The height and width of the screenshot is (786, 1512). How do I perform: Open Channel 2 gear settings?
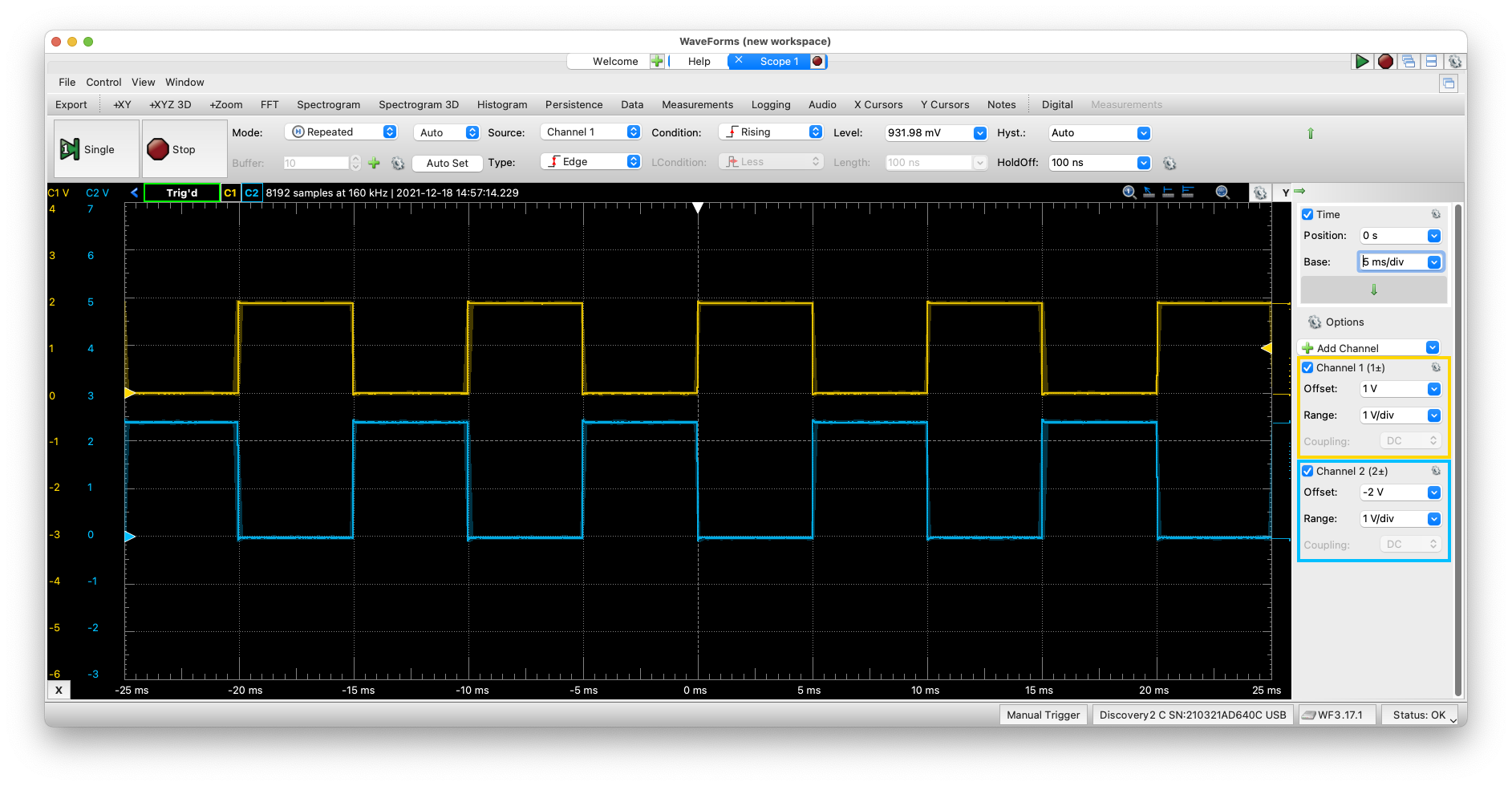point(1436,471)
